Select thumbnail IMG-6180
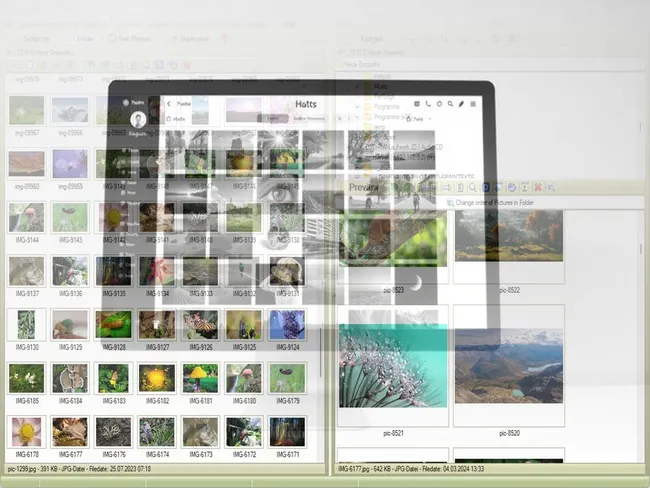The image size is (650, 488). 244,378
